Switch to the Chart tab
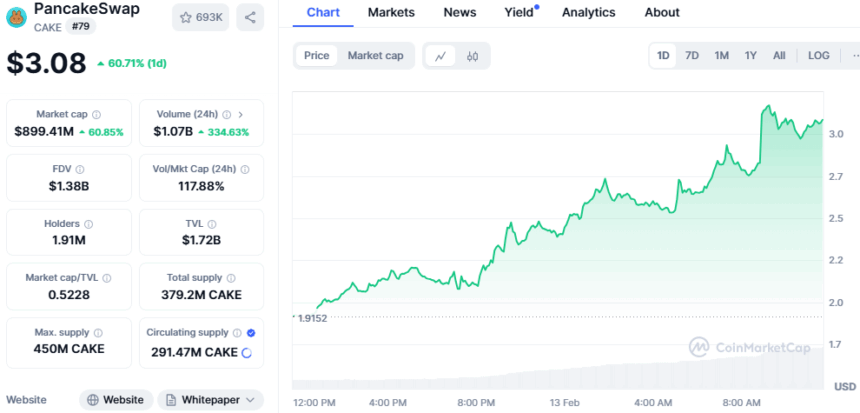Viewport: 860px width, 413px height. coord(323,12)
